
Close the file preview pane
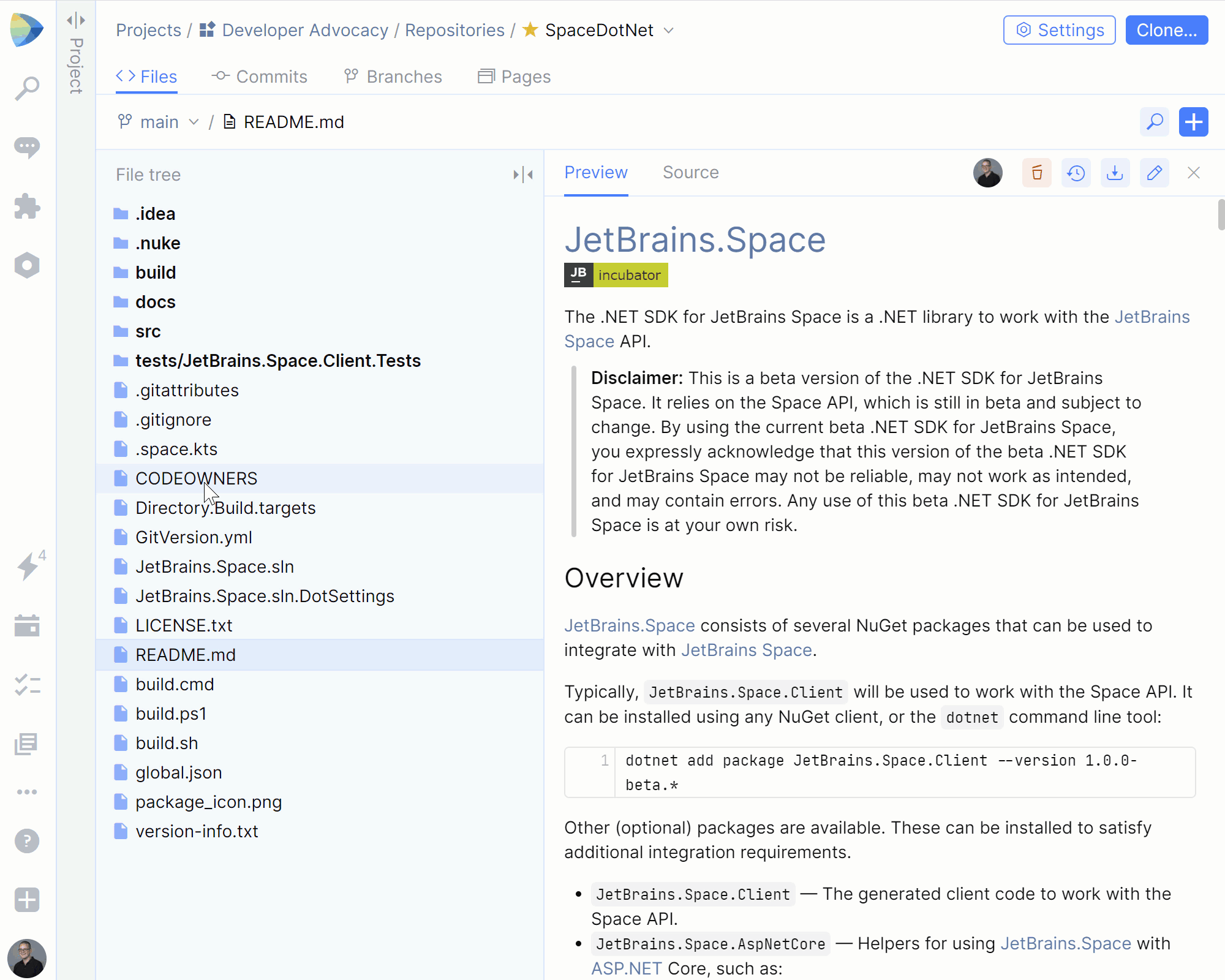(x=1194, y=173)
